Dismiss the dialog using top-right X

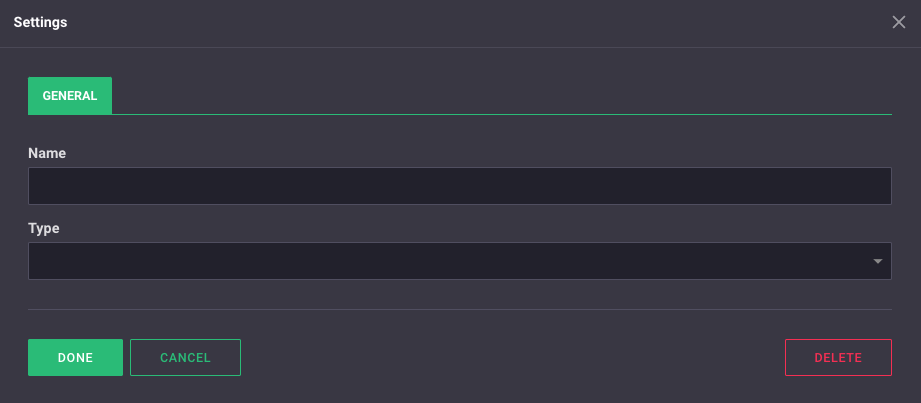coord(898,23)
